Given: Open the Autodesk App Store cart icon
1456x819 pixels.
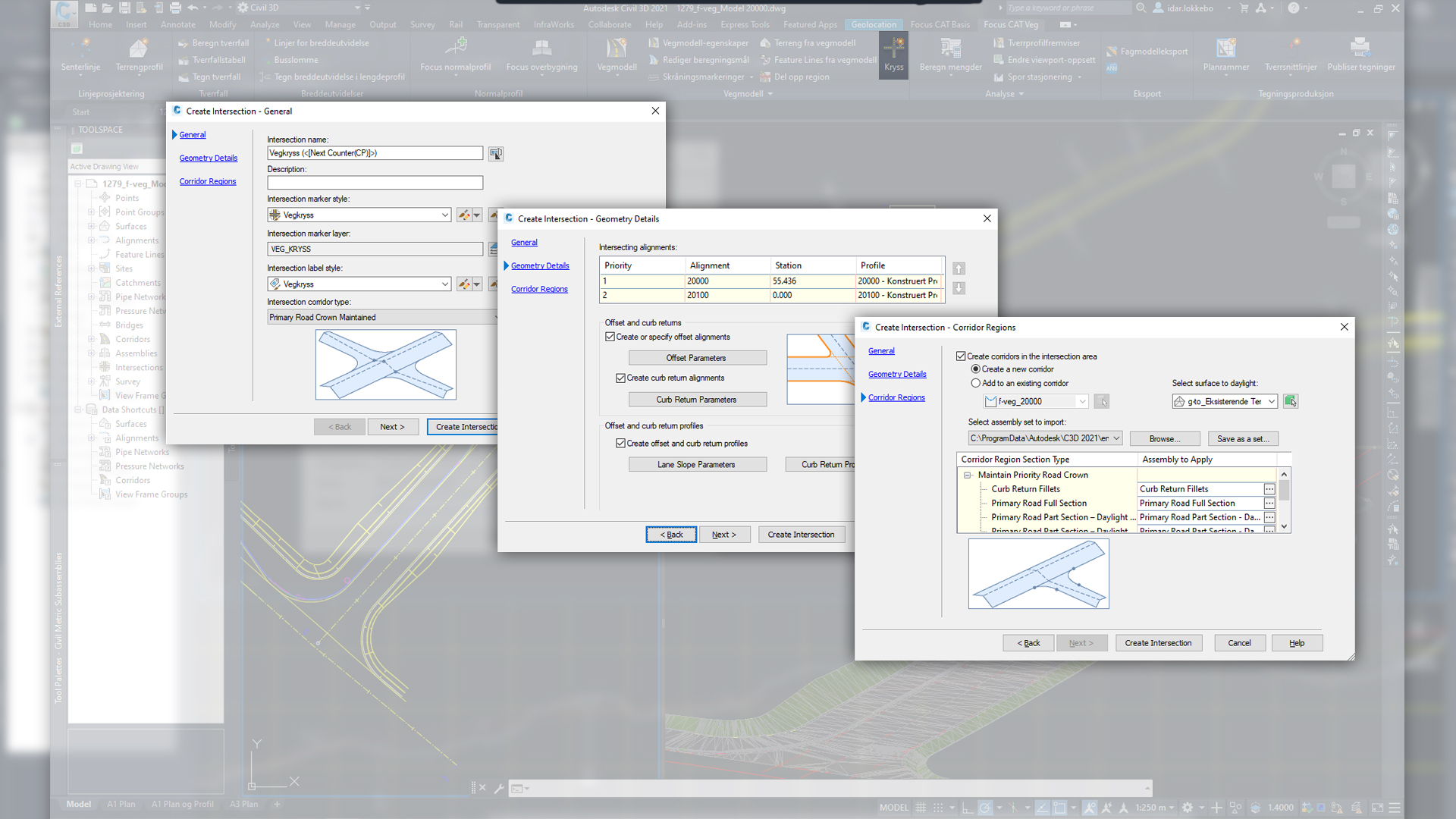Looking at the screenshot, I should coord(1244,8).
